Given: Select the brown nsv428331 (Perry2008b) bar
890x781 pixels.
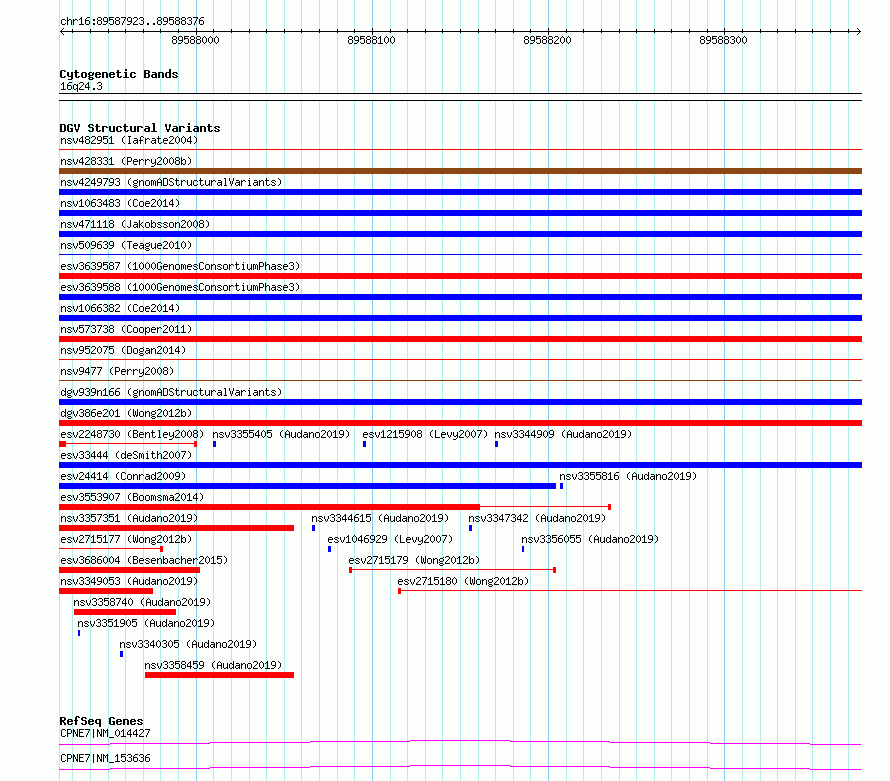Looking at the screenshot, I should pyautogui.click(x=460, y=171).
